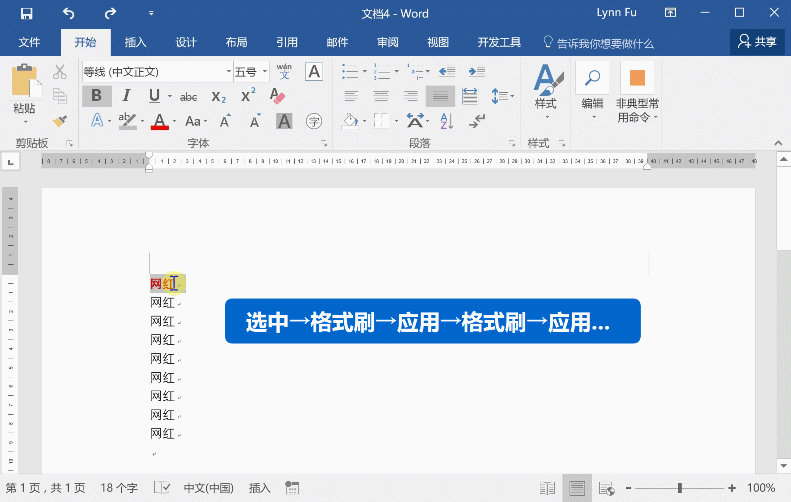The image size is (791, 502).
Task: Apply text effects outlined A
Action: pyautogui.click(x=97, y=121)
